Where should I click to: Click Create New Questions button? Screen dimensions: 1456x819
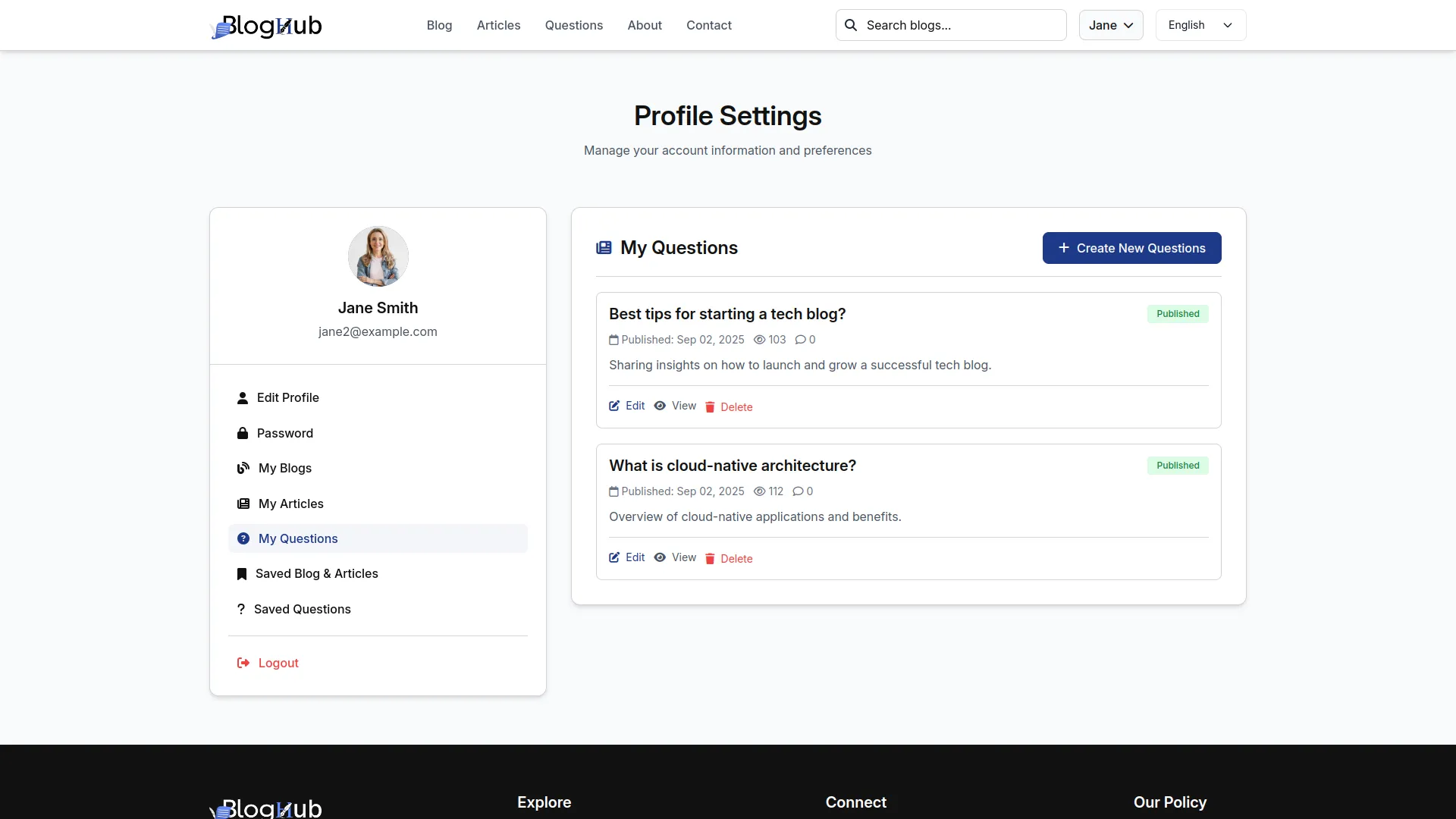(1131, 248)
